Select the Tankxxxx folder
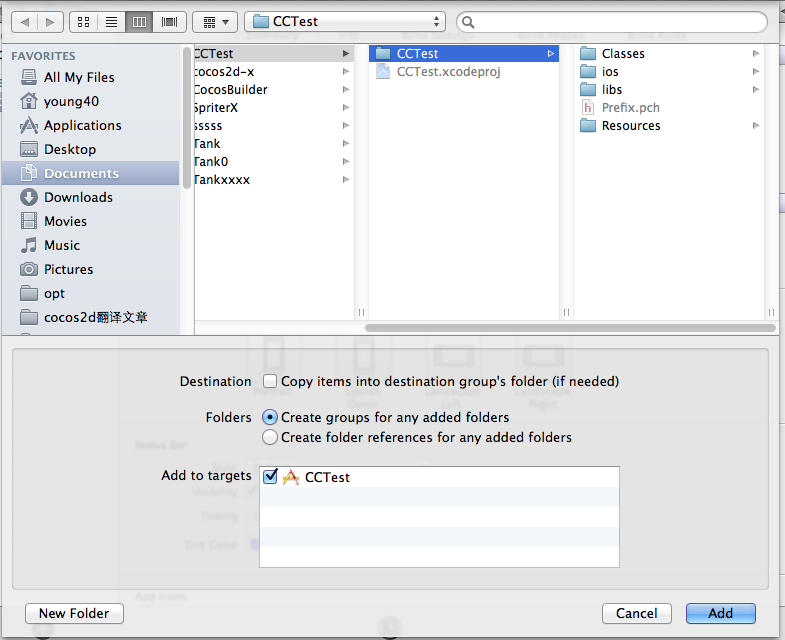 [274, 180]
